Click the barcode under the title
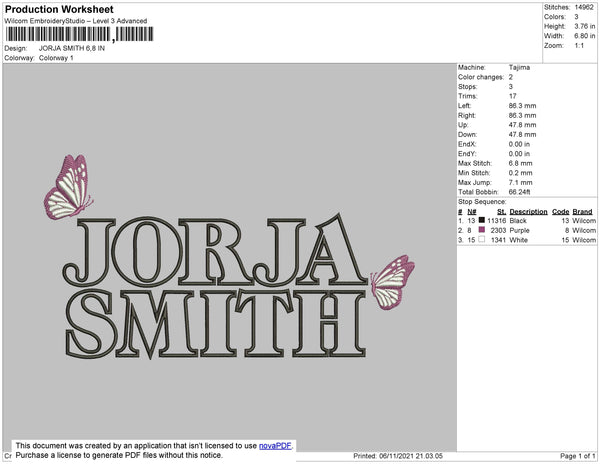Image resolution: width=600 pixels, height=464 pixels. tap(80, 34)
